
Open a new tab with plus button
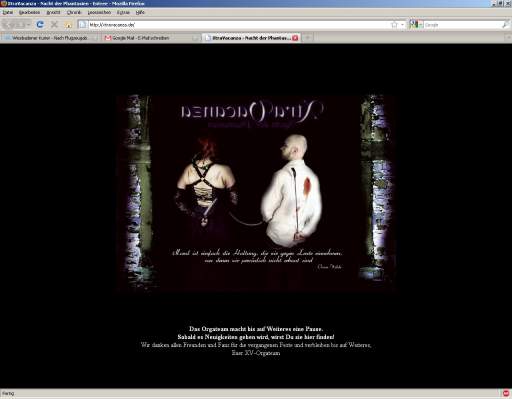[x=308, y=38]
